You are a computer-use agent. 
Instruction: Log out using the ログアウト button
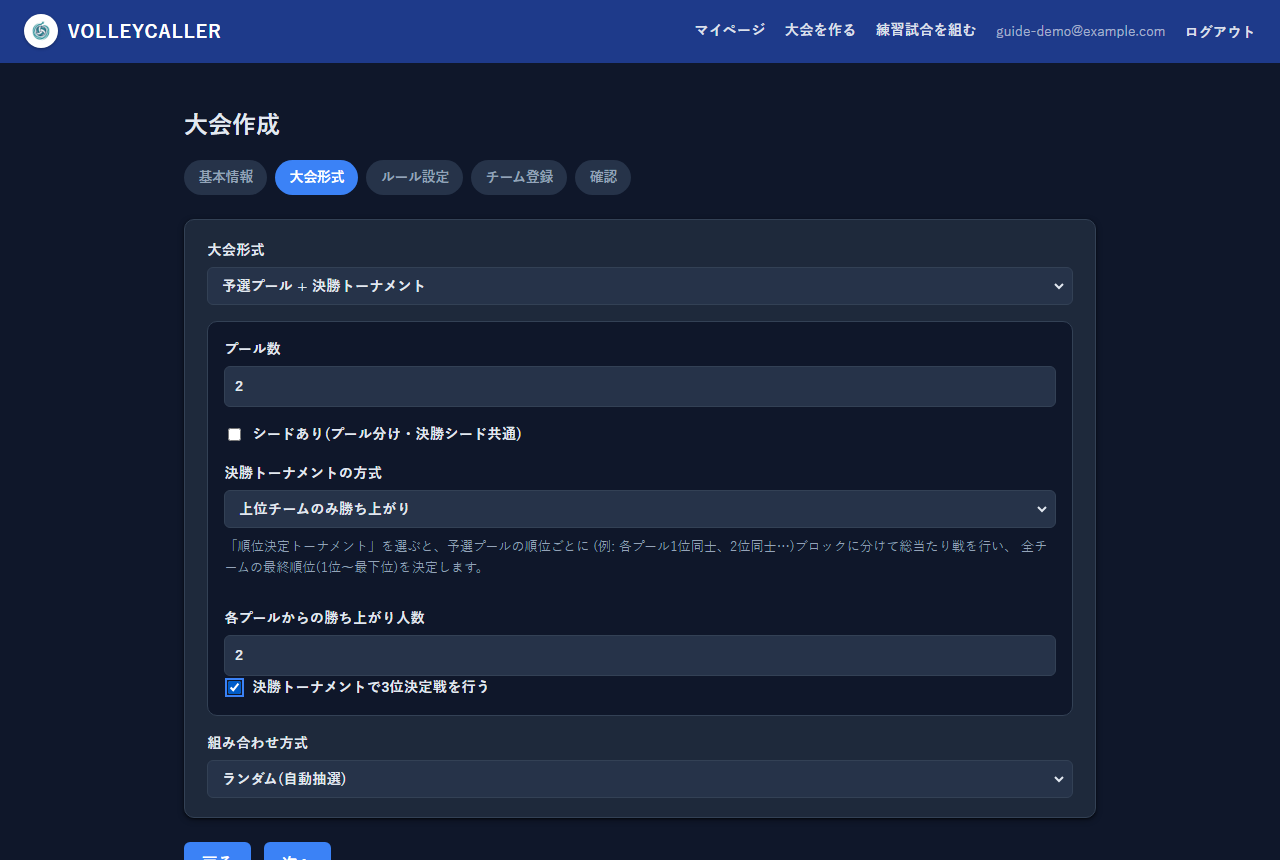1220,31
